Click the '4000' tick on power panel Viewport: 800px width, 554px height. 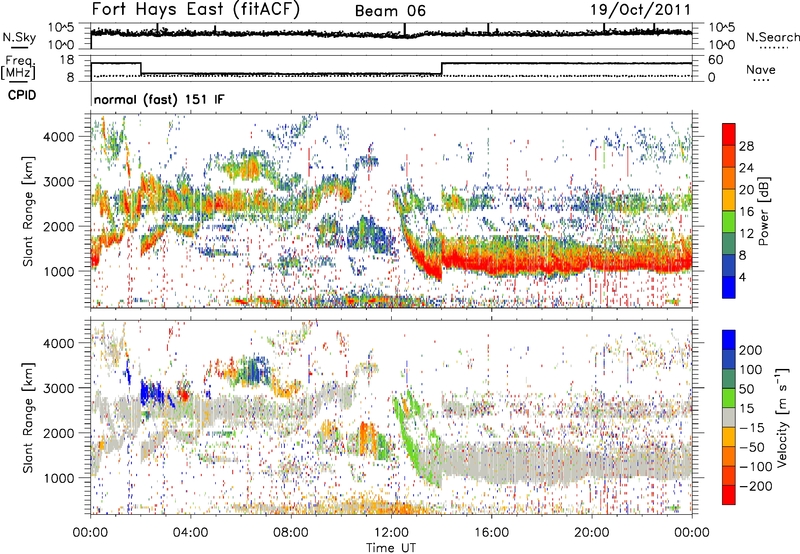pyautogui.click(x=59, y=137)
